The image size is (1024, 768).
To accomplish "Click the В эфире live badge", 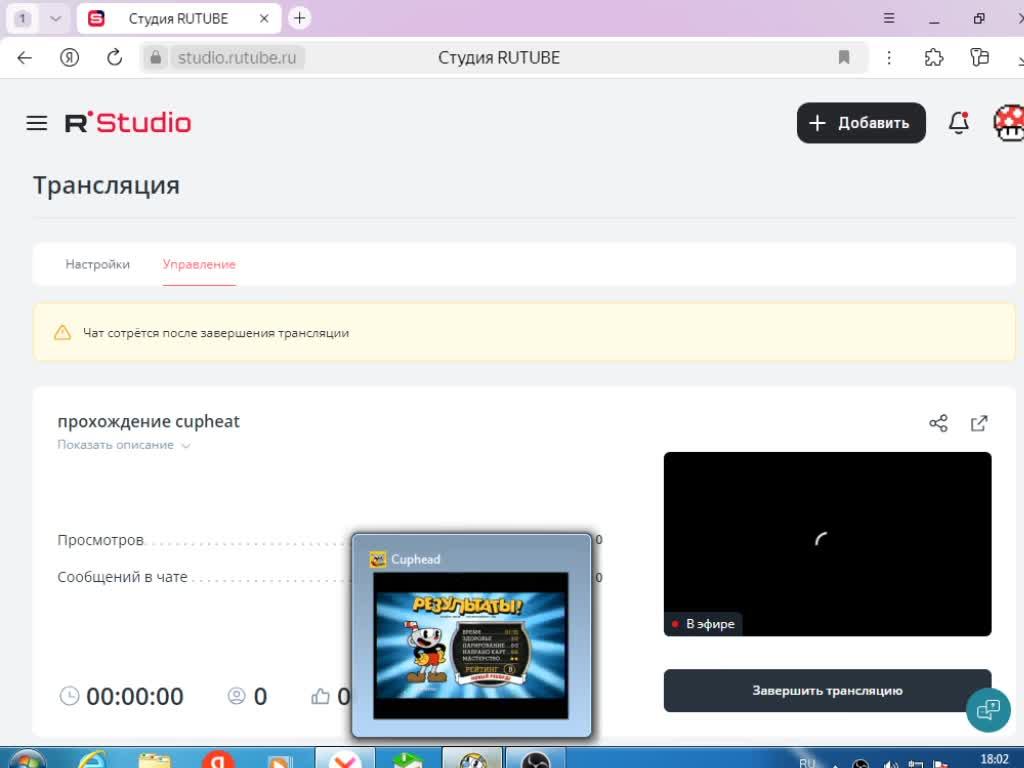I will click(x=704, y=624).
